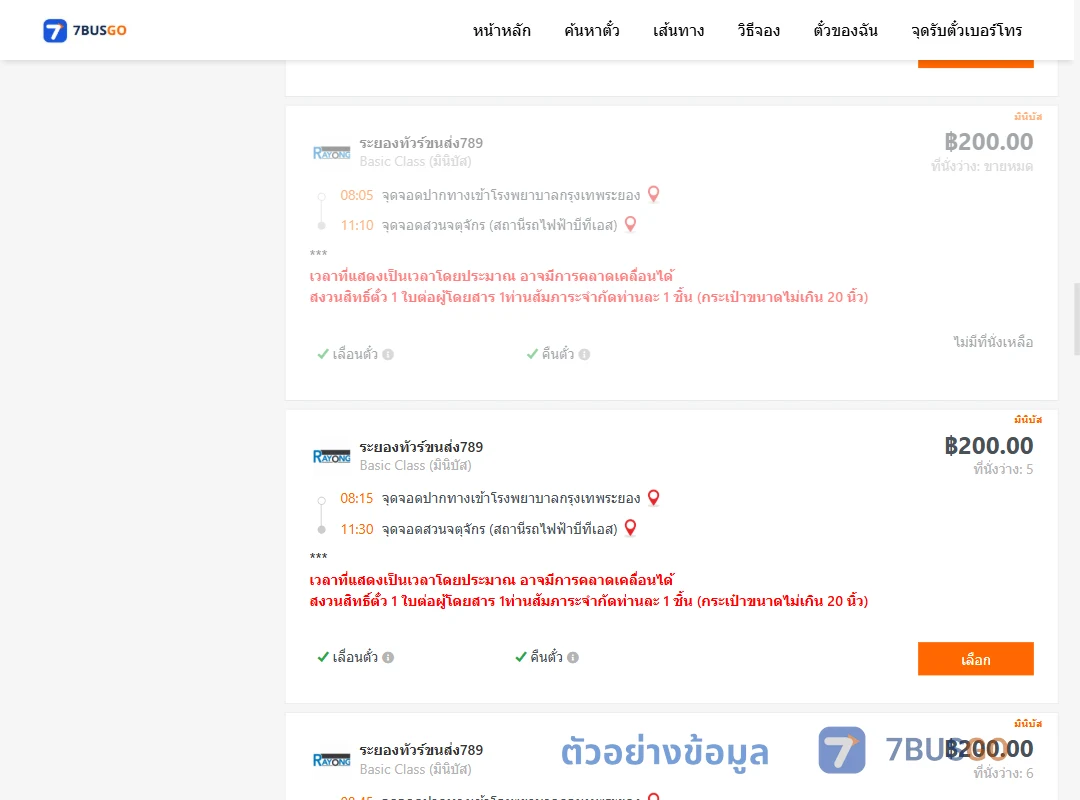Click the ฿200.00 price in 08:15 card
This screenshot has width=1080, height=800.
[x=988, y=445]
